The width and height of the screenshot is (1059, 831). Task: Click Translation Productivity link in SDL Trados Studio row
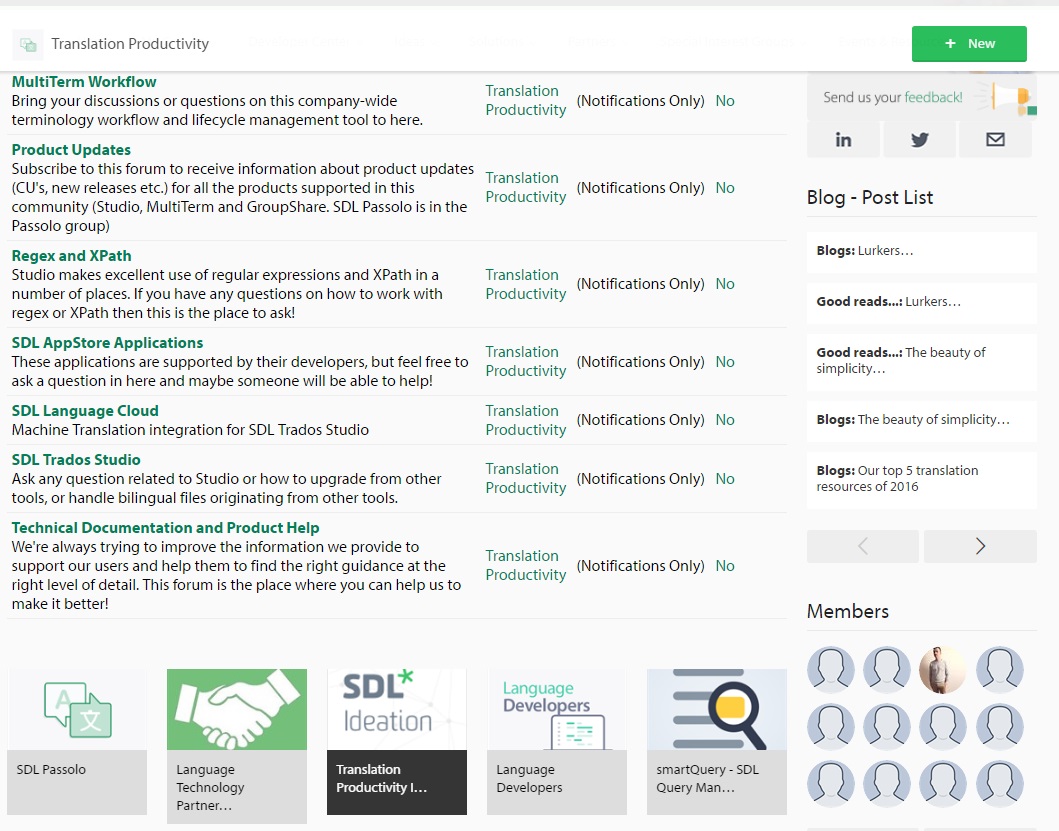(x=525, y=478)
